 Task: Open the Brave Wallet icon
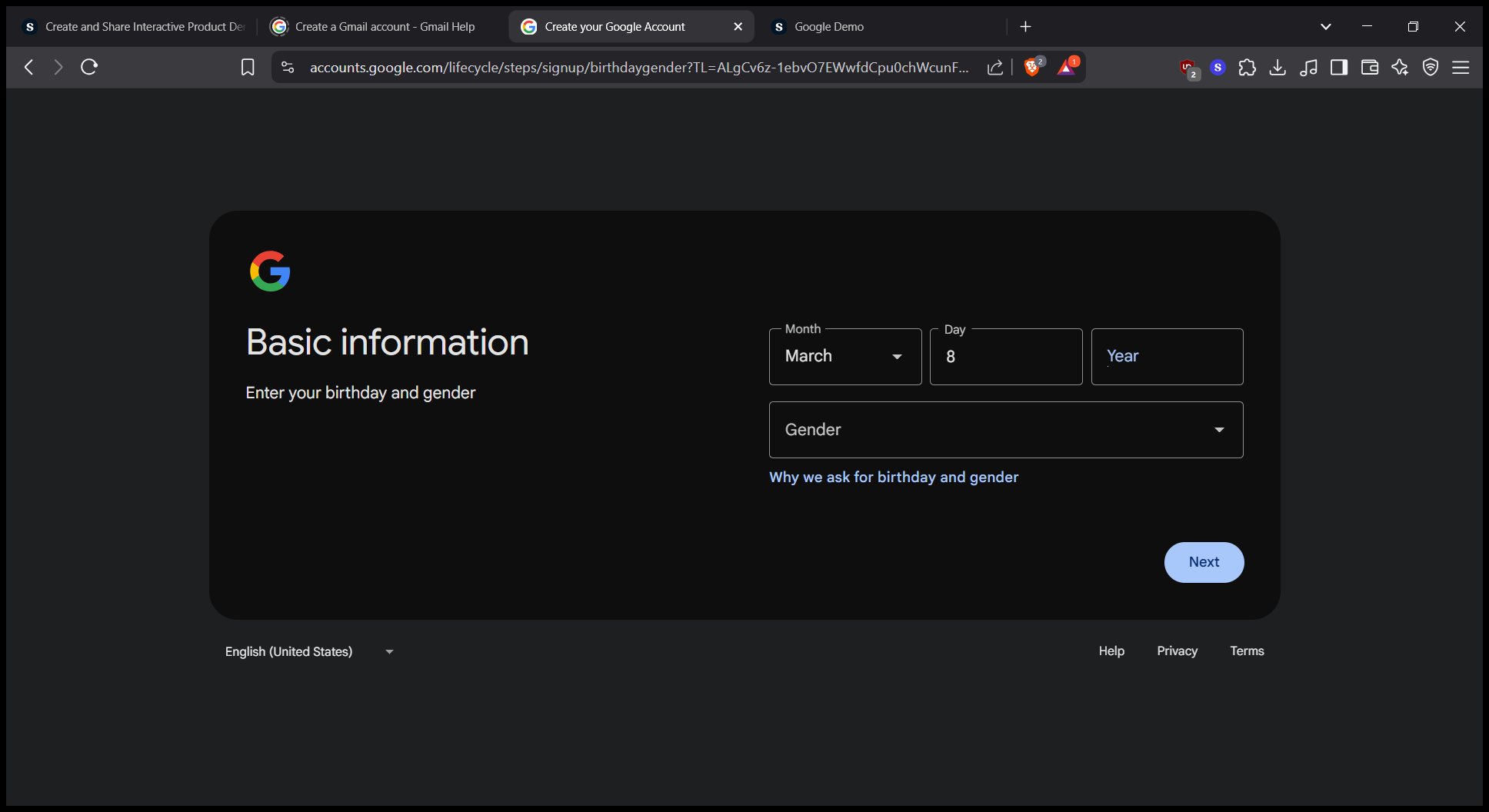tap(1370, 68)
